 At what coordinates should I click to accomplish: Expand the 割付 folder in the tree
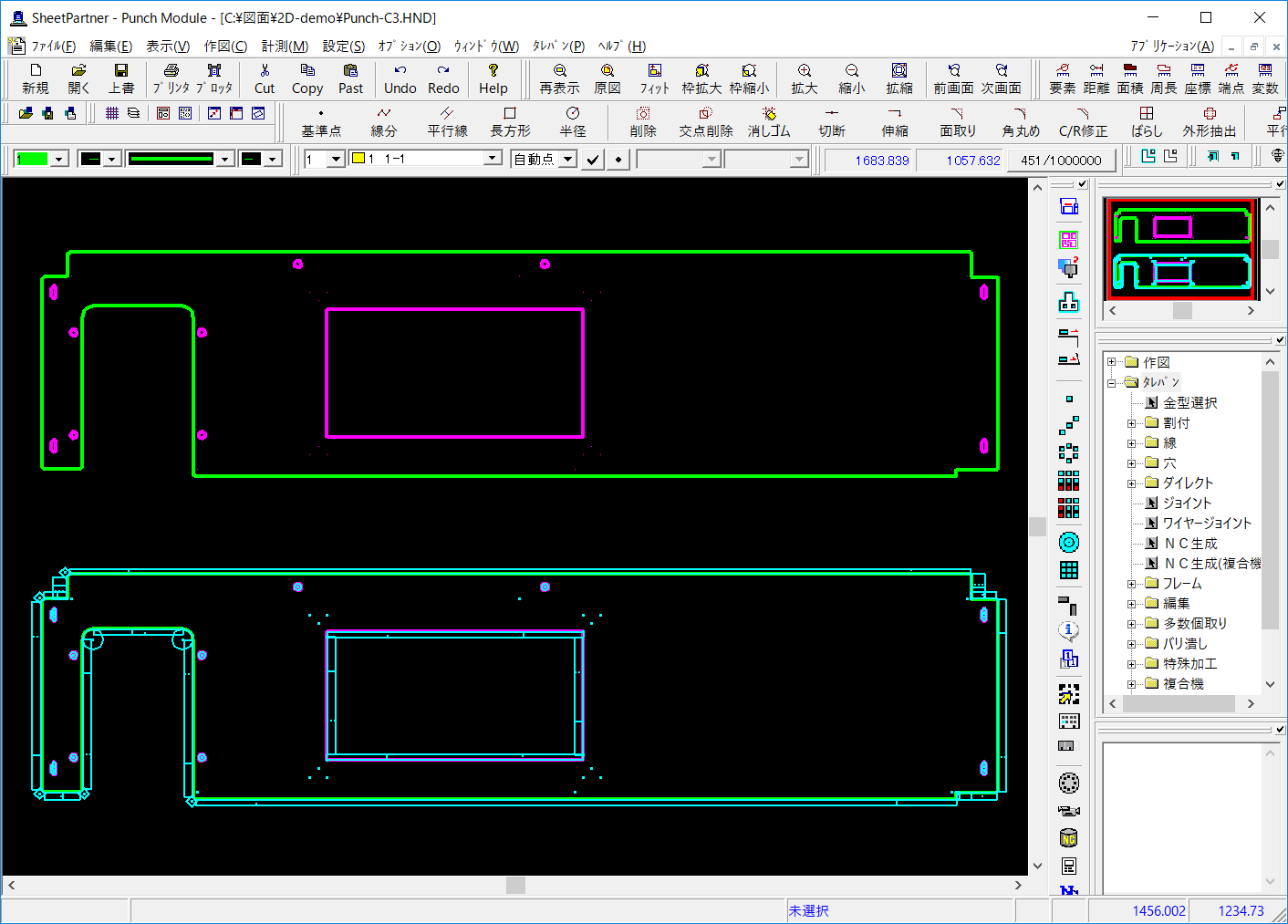(x=1131, y=422)
